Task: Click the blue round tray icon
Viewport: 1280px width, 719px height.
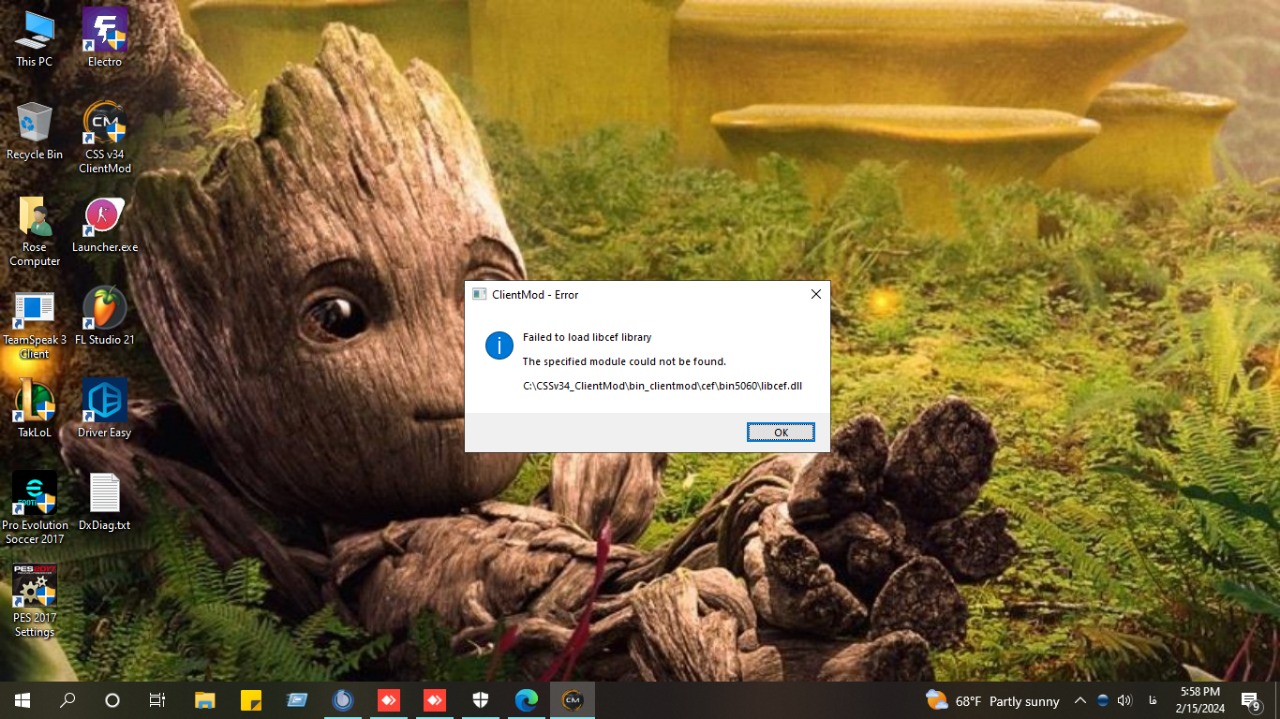Action: (x=1103, y=701)
